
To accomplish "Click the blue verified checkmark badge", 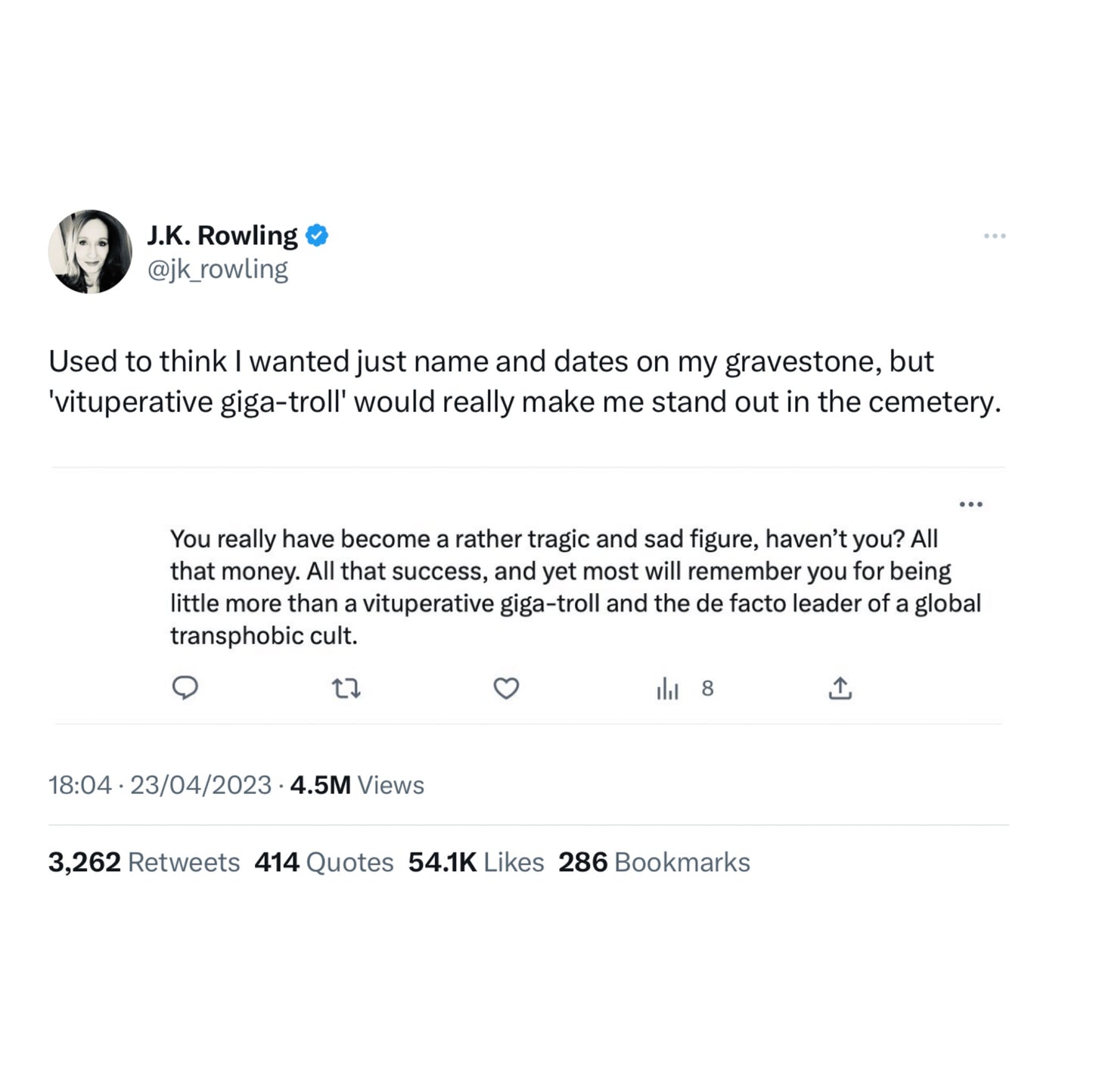I will coord(317,236).
